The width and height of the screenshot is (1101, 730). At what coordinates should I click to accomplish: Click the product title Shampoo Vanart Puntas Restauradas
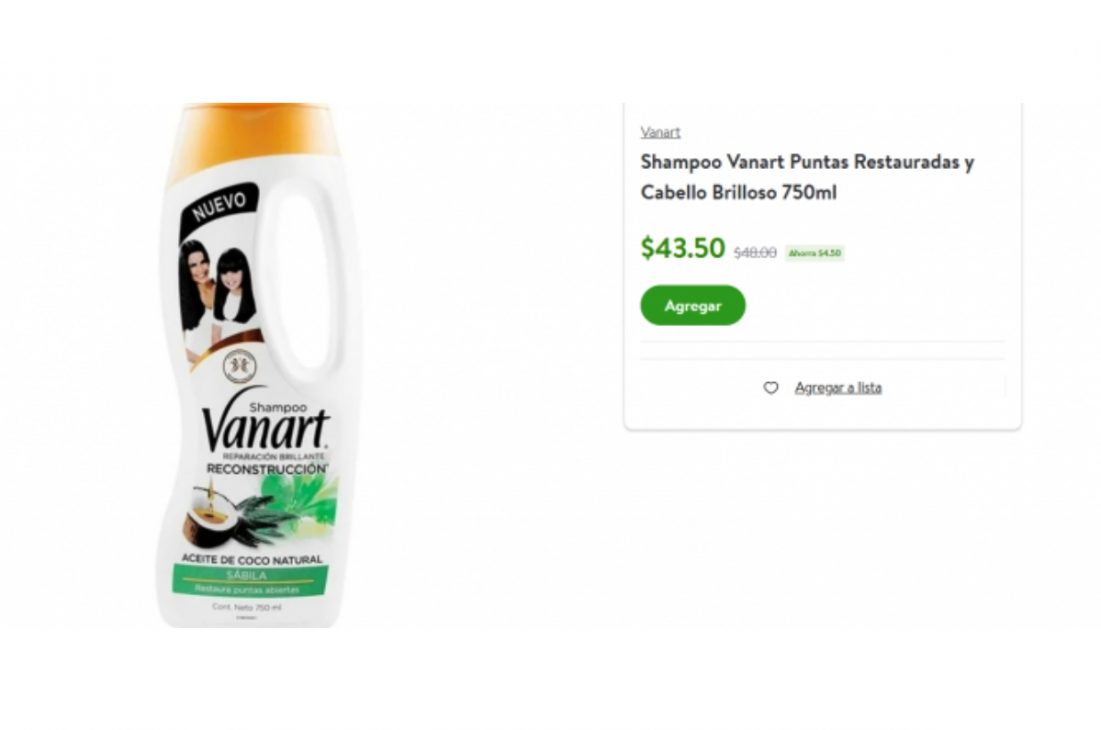pos(807,177)
